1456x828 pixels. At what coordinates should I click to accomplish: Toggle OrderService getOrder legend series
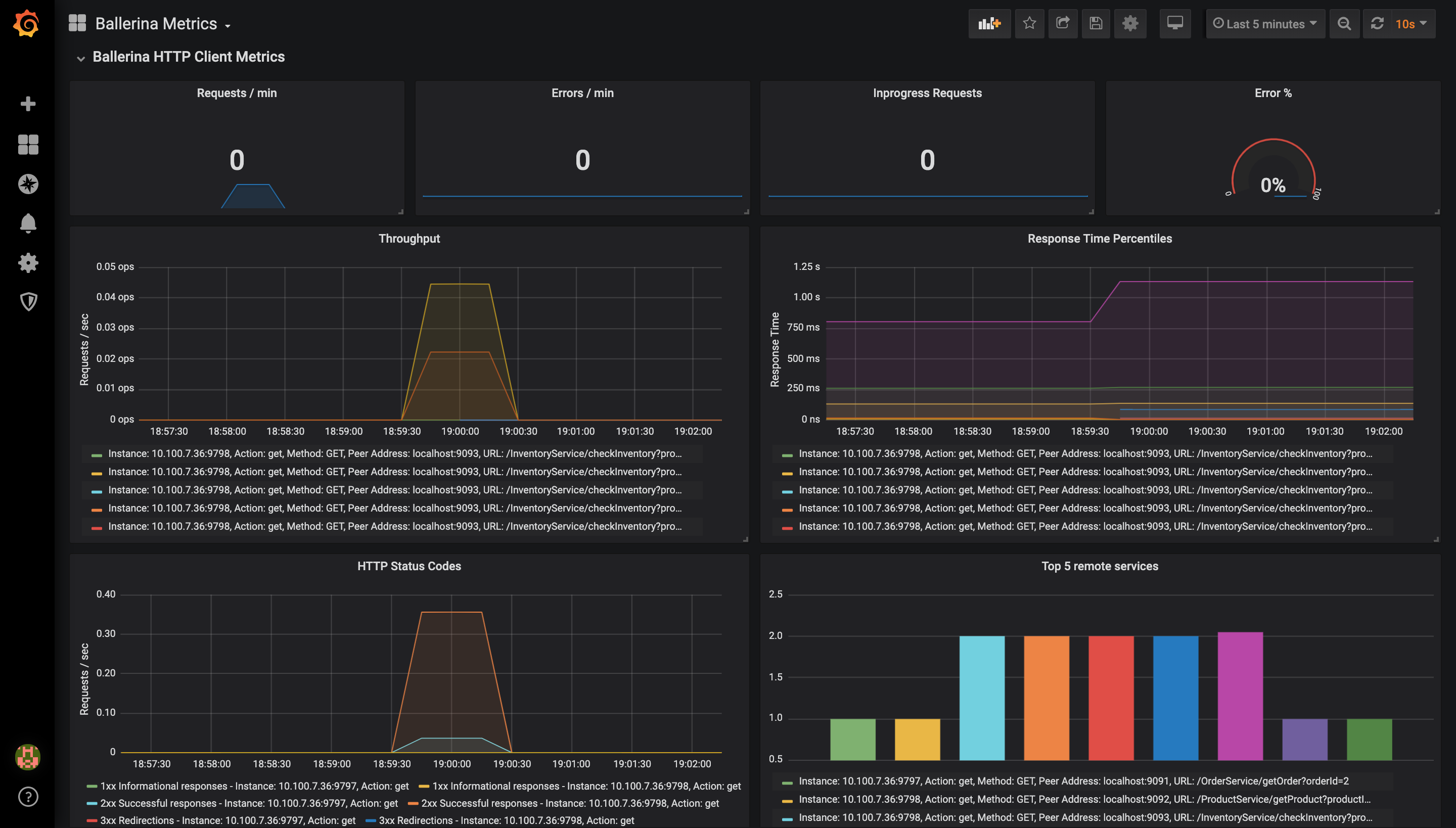1073,781
